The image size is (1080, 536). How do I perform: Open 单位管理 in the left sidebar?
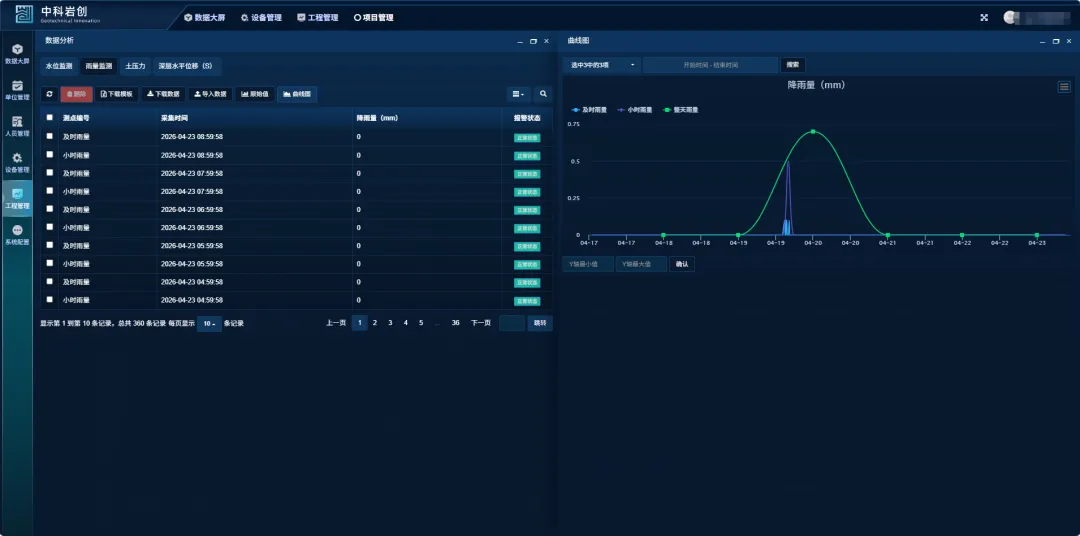(17, 90)
